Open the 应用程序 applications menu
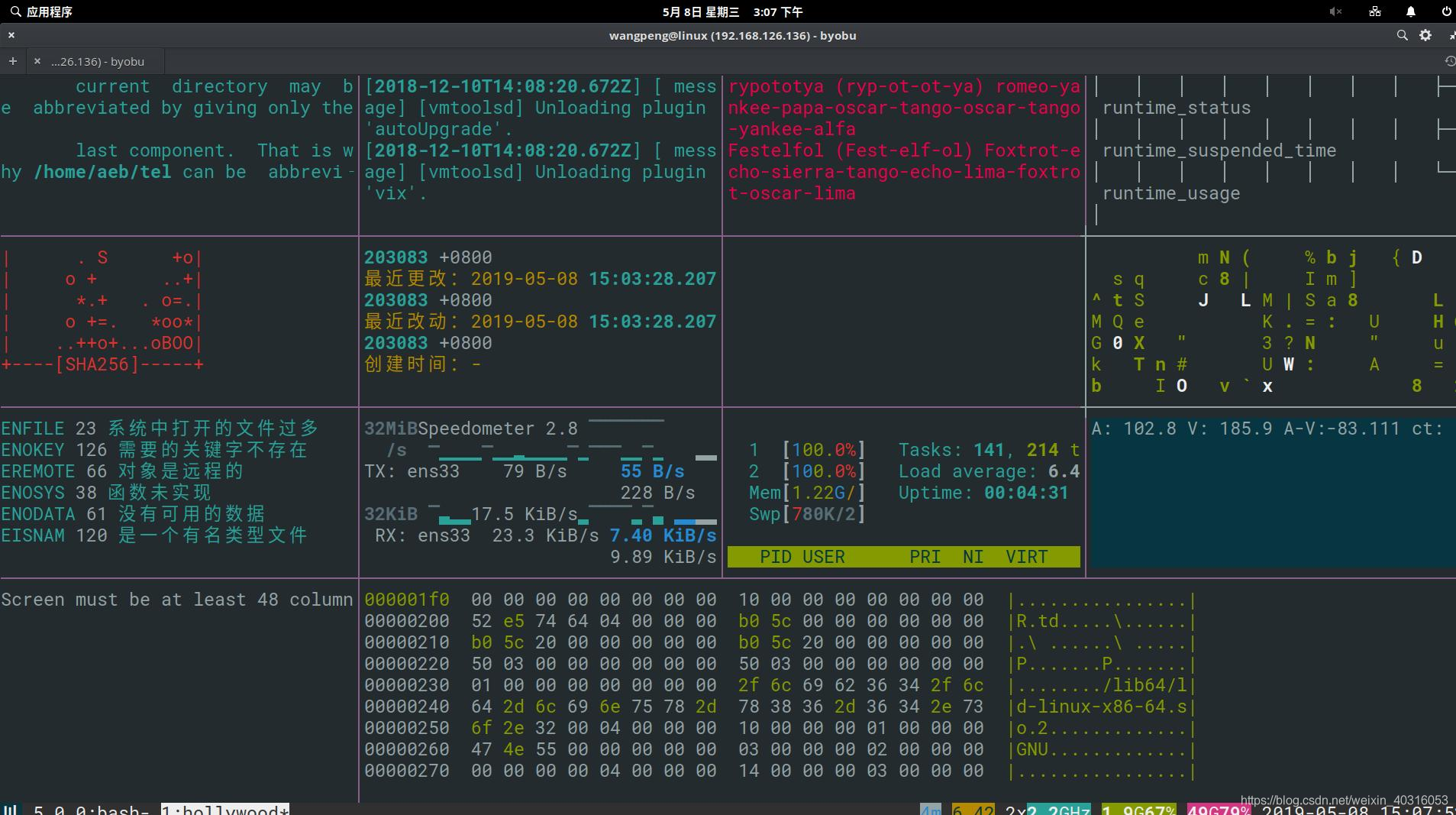Image resolution: width=1456 pixels, height=815 pixels. click(x=42, y=11)
